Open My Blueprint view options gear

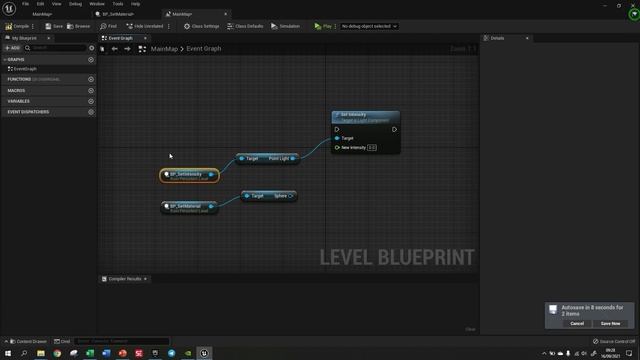[91, 48]
